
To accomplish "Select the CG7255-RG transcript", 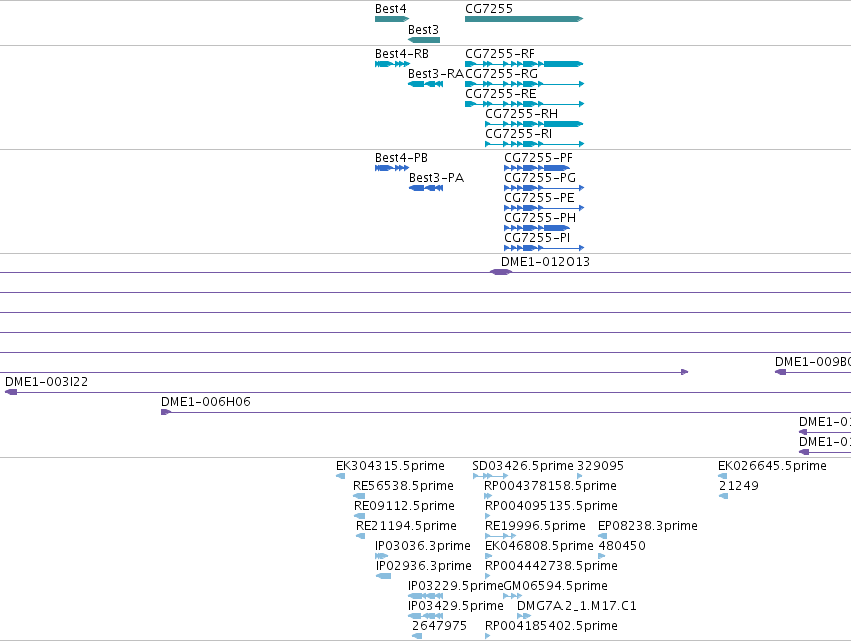I will [x=524, y=84].
